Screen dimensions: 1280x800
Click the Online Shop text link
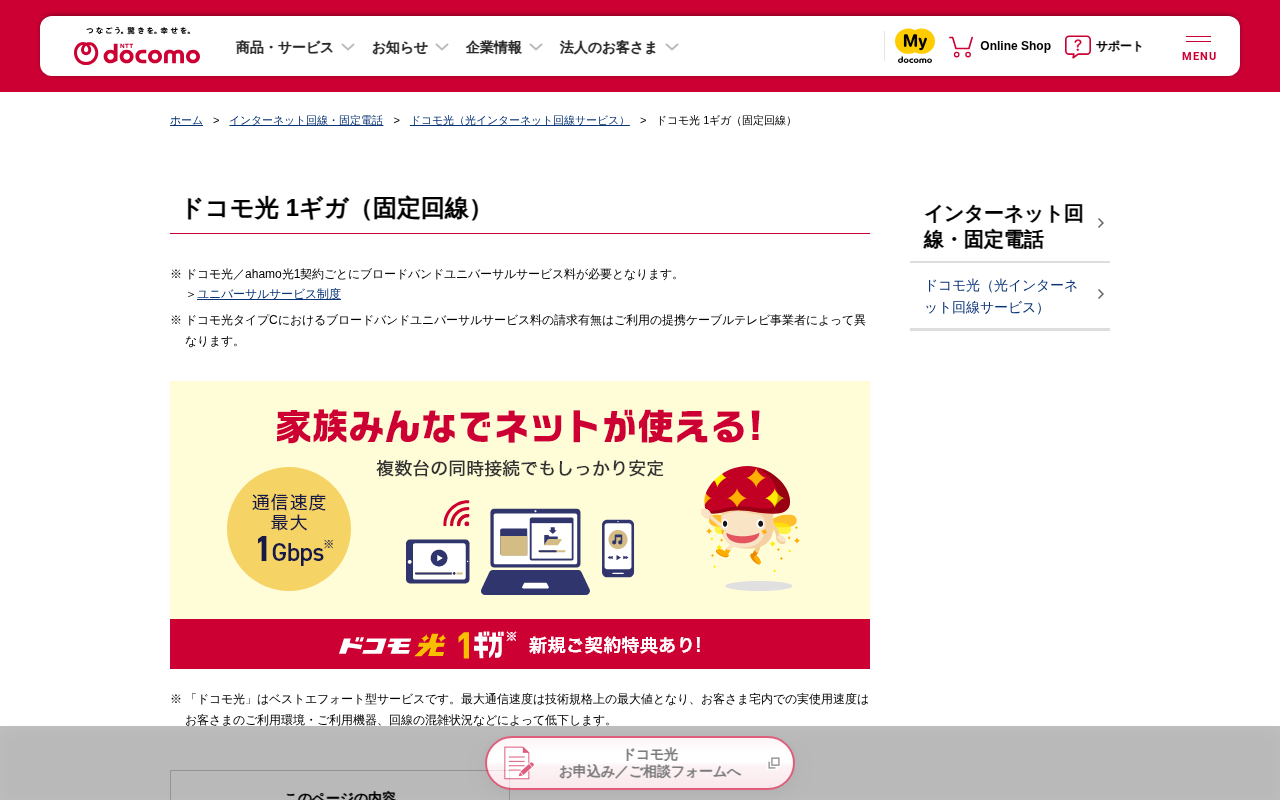click(1015, 46)
